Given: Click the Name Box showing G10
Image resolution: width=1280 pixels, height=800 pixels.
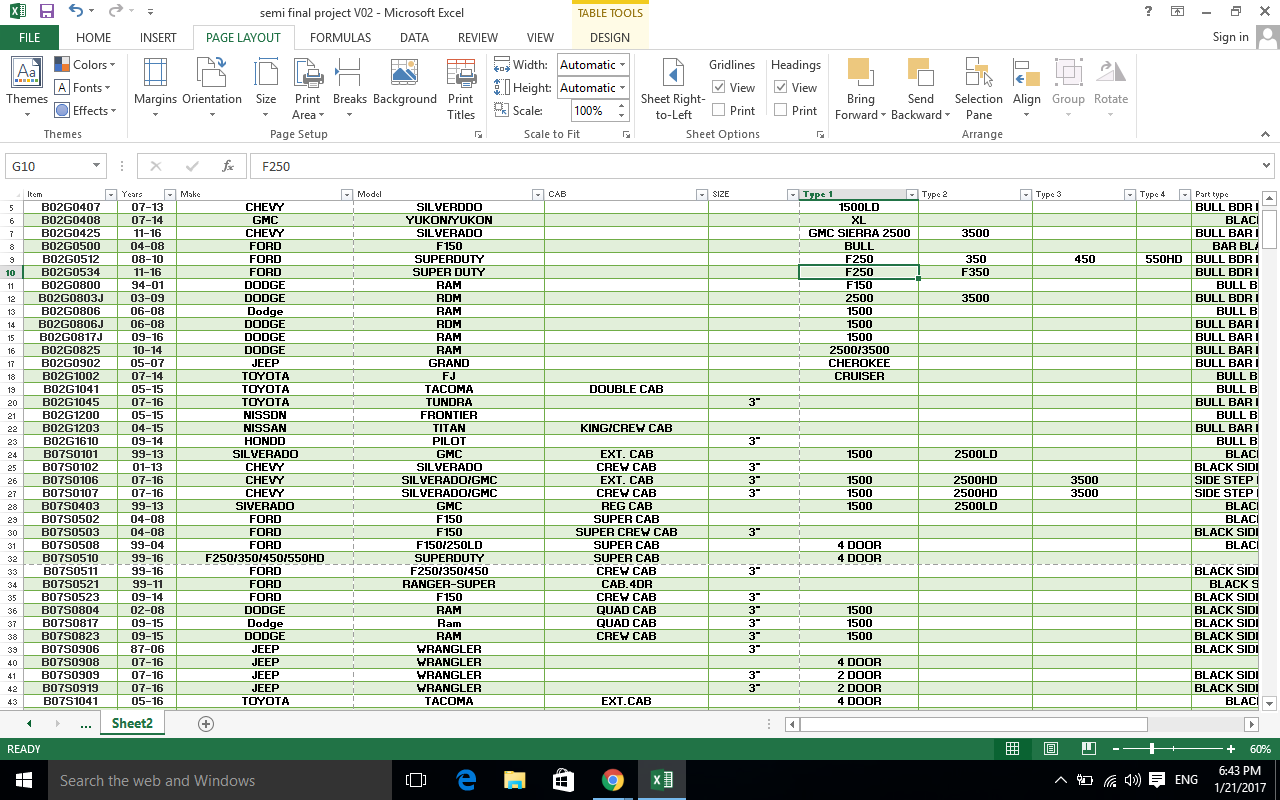Looking at the screenshot, I should point(50,166).
